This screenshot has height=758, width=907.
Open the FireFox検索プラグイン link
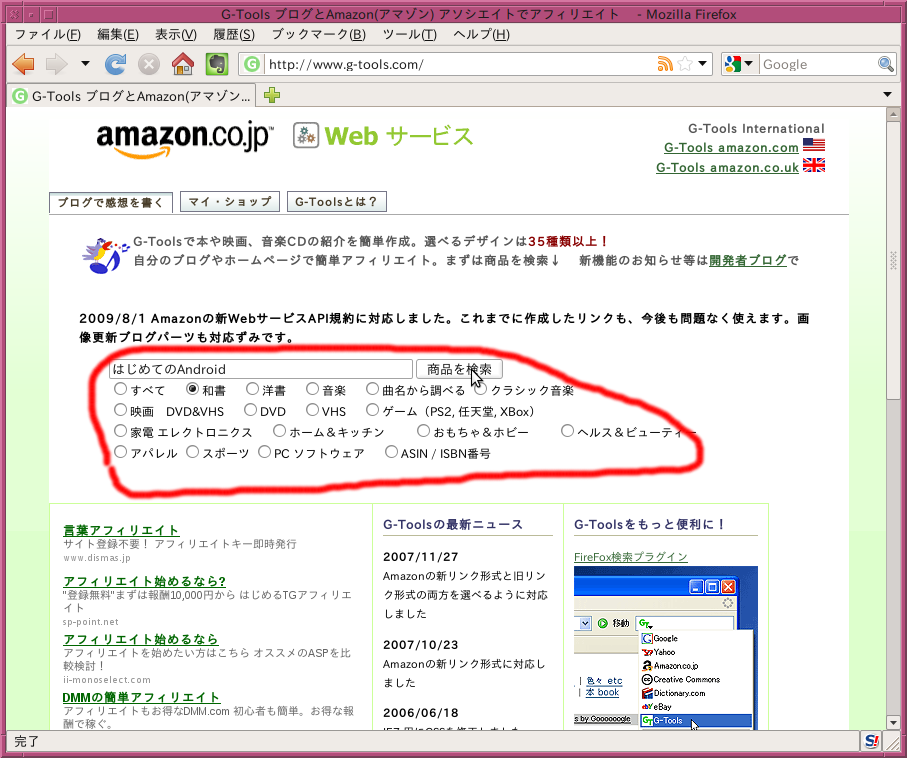631,557
